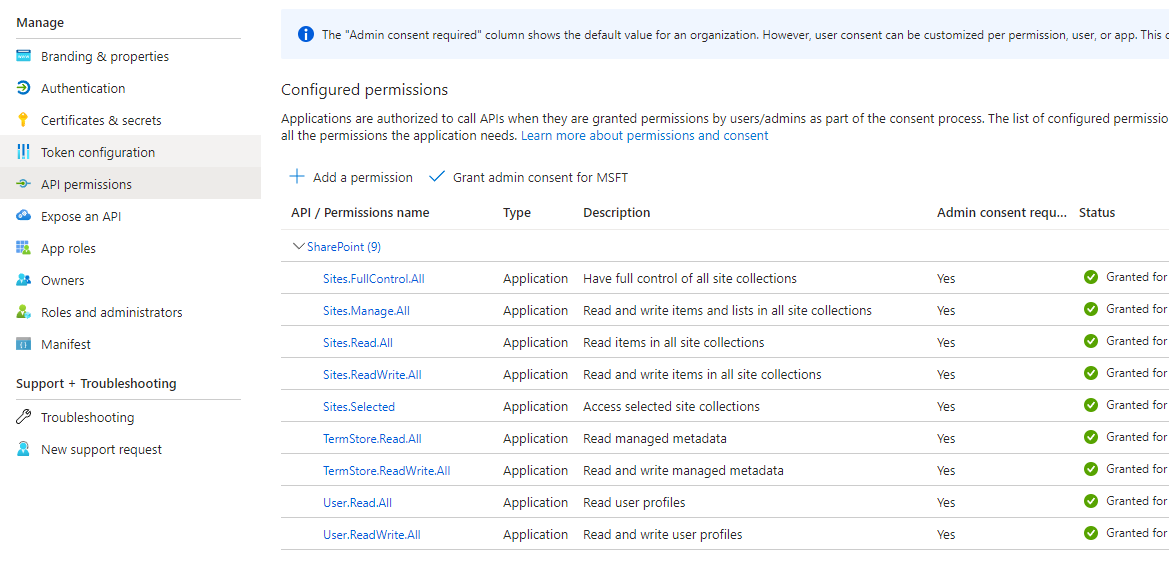Open Sites.Read.All permission
This screenshot has width=1169, height=562.
pos(358,343)
